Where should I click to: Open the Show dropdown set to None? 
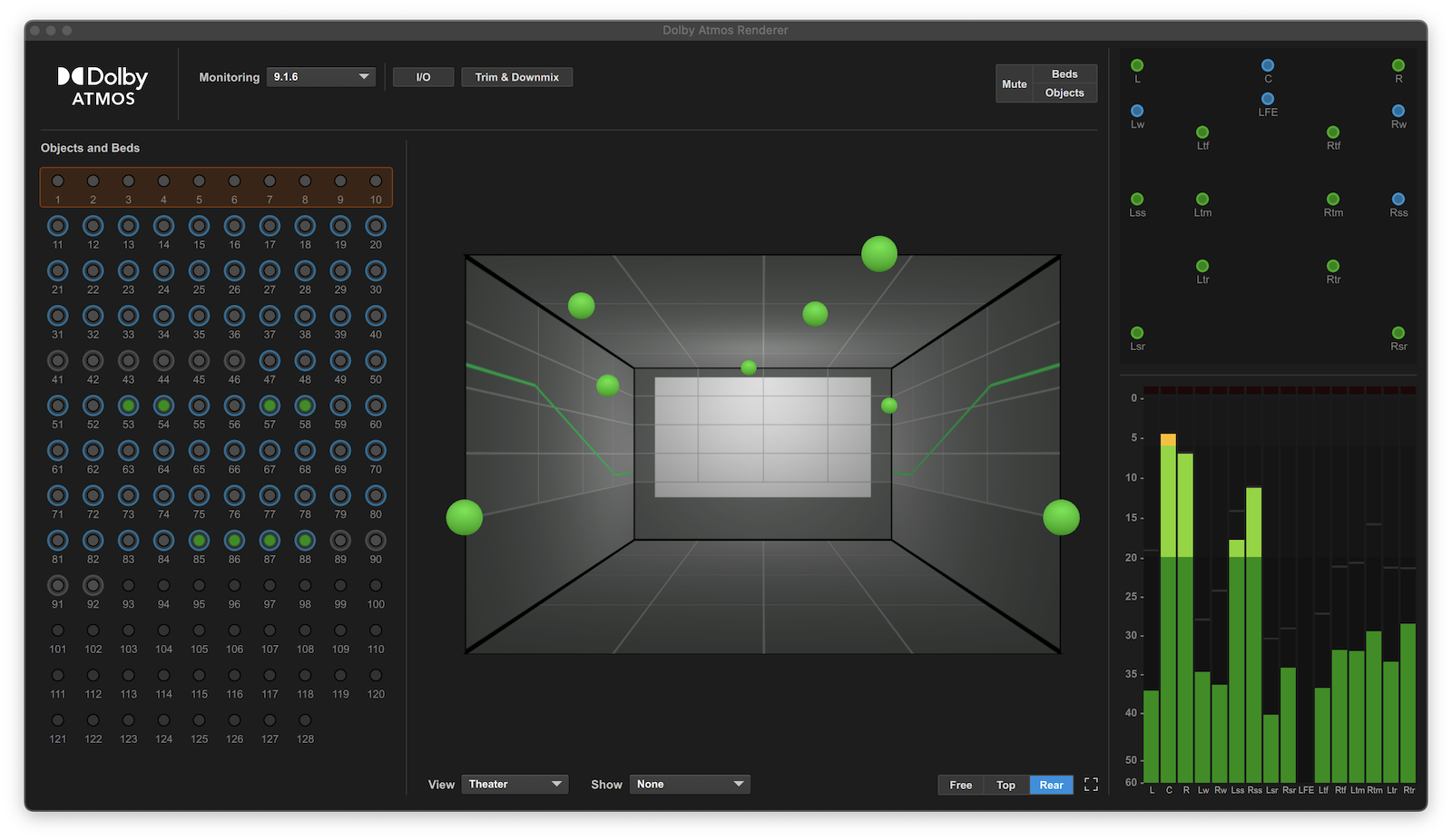(x=690, y=784)
